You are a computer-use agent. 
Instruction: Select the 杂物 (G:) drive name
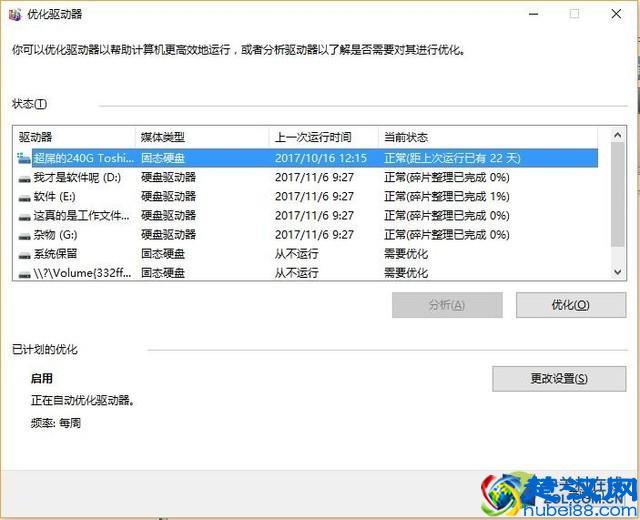[55, 235]
